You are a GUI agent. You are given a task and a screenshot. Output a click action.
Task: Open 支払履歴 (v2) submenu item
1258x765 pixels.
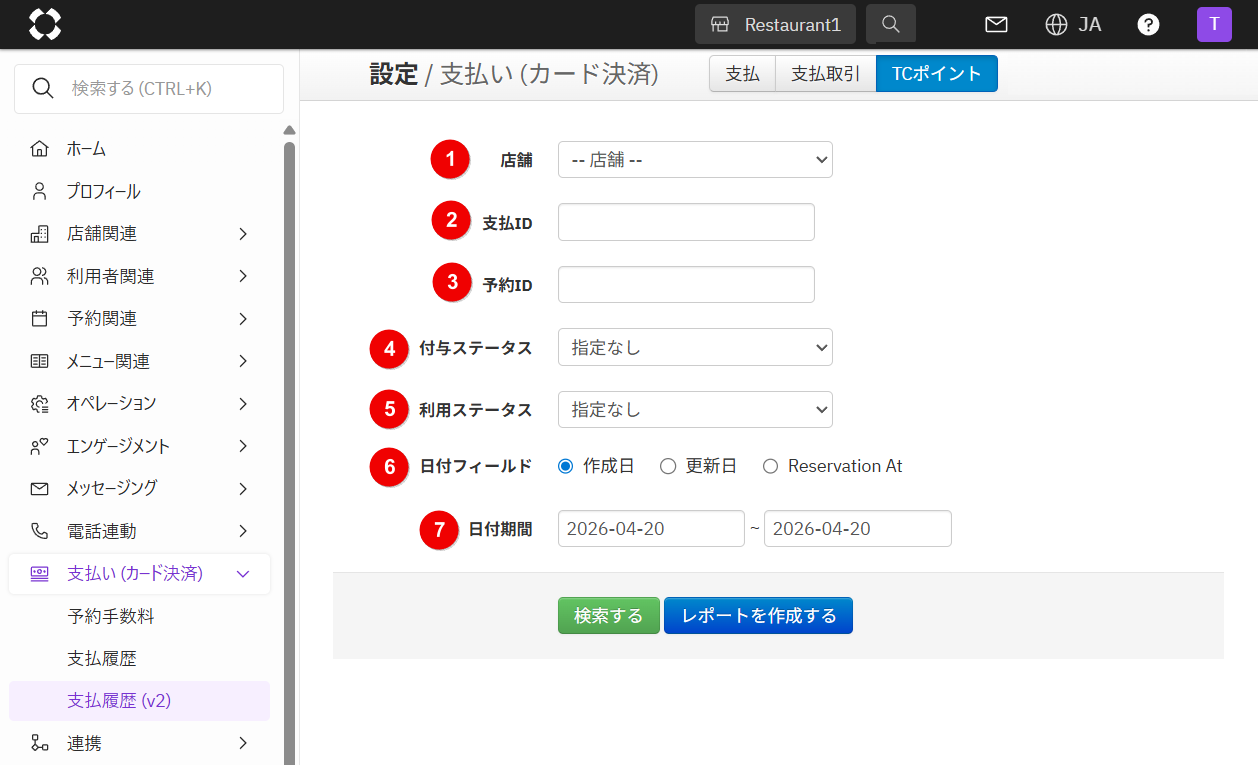140,701
